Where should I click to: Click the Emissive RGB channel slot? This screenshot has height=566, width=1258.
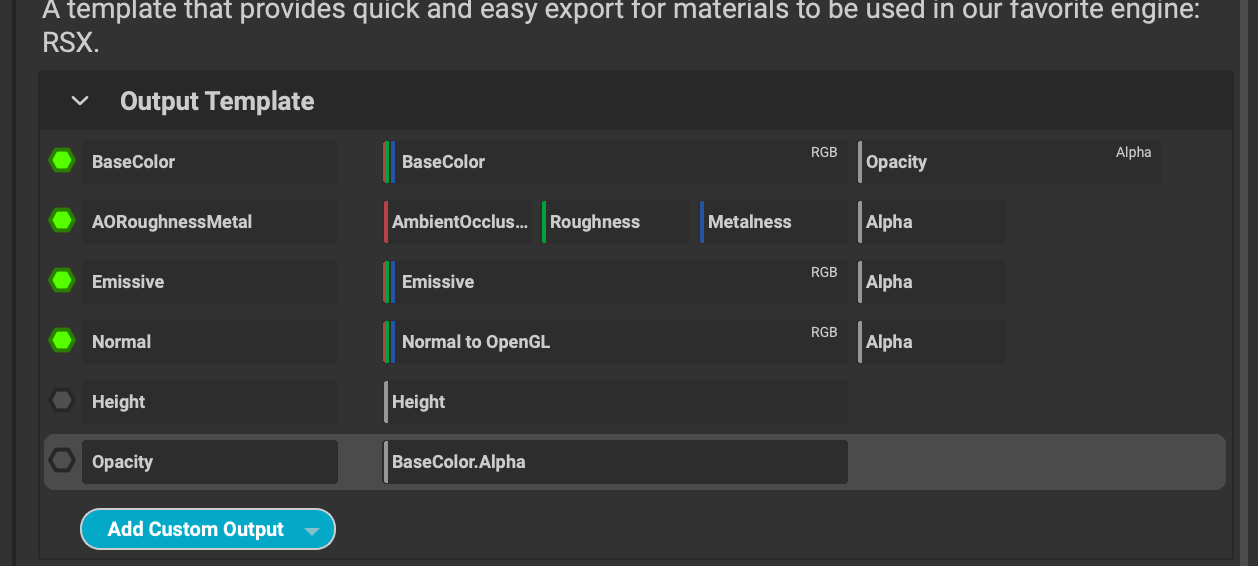coord(615,282)
